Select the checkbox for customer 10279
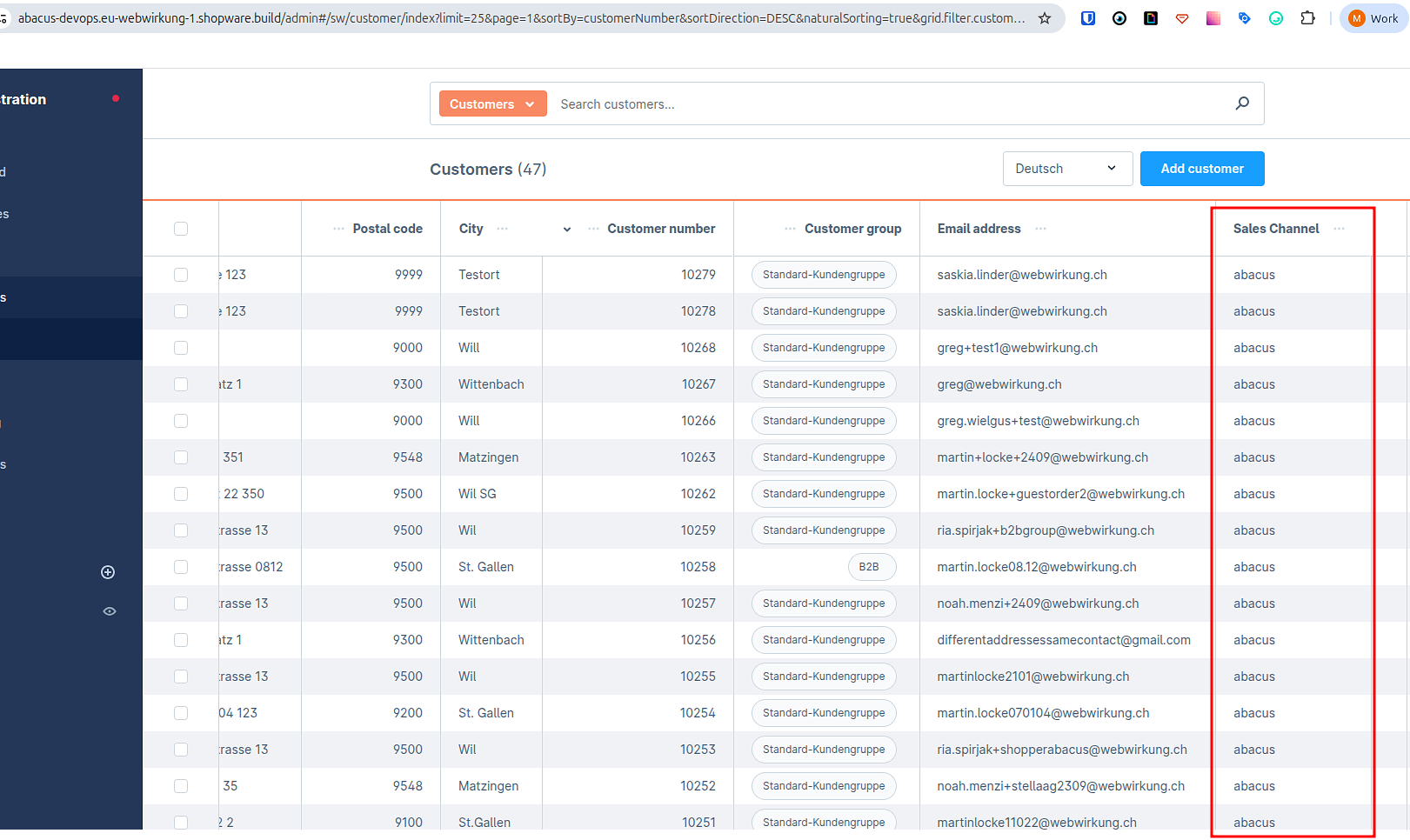Viewport: 1410px width, 840px height. (x=181, y=275)
